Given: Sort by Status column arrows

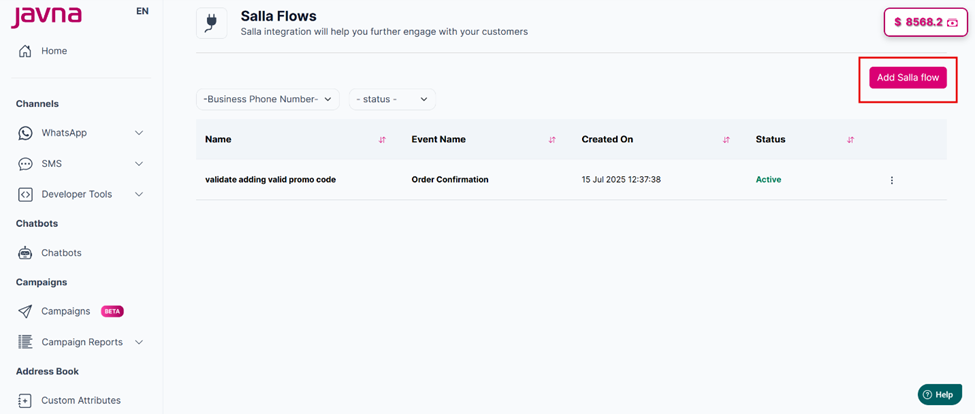Looking at the screenshot, I should (x=851, y=140).
